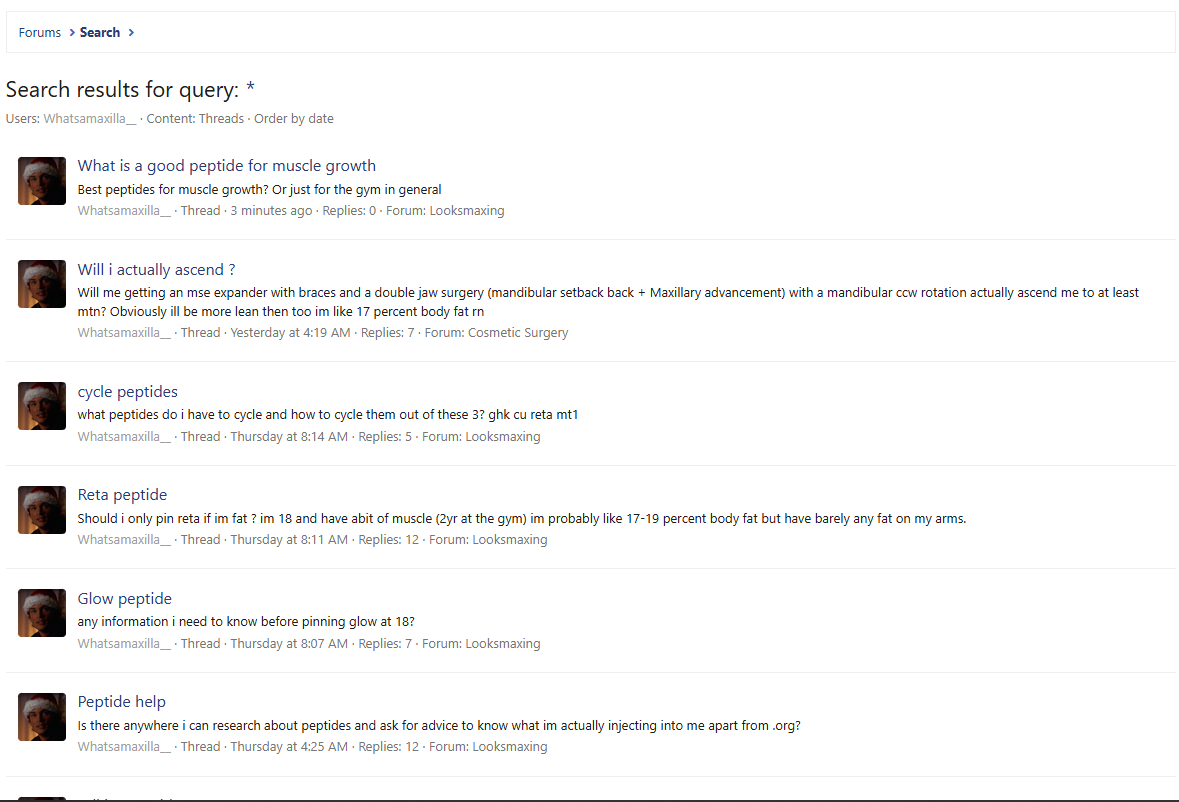The image size is (1179, 802).
Task: Click avatar beside 'Glow peptide' thread
Action: 42,613
